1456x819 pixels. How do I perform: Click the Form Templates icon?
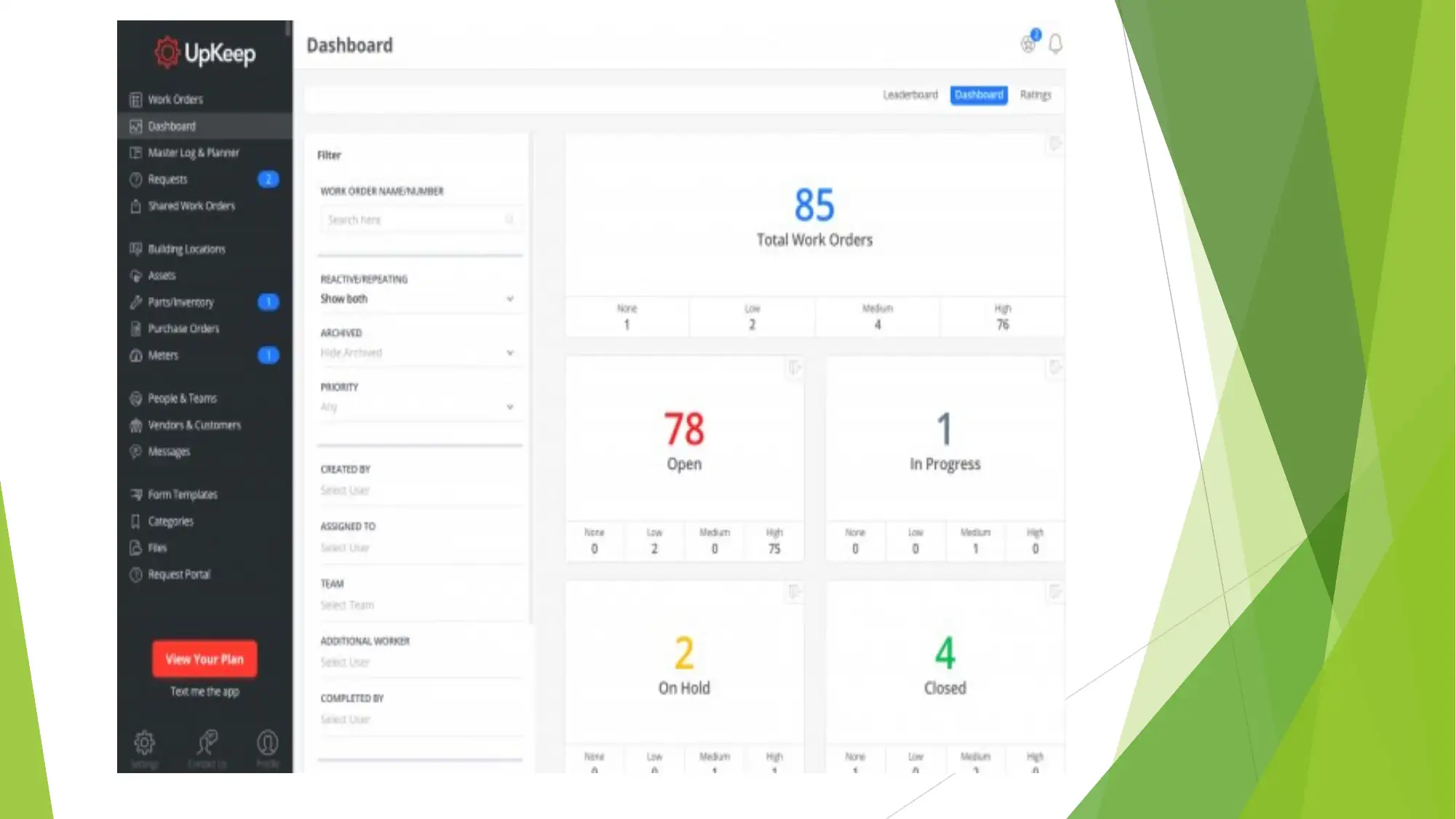point(135,495)
